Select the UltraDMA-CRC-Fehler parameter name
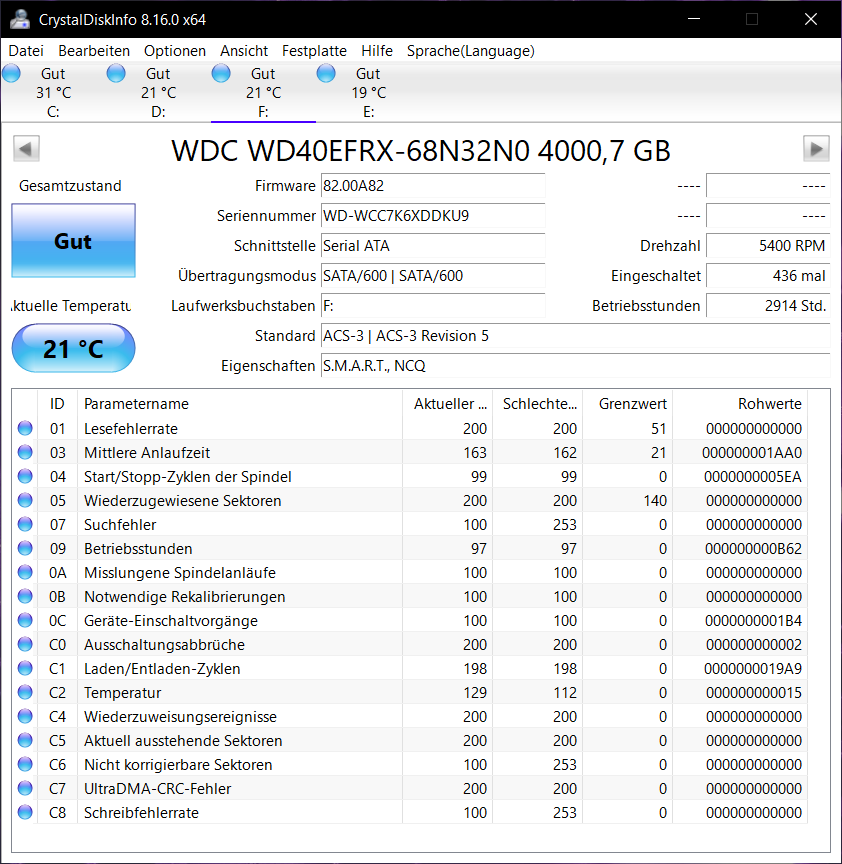Viewport: 842px width, 864px height. tap(158, 789)
